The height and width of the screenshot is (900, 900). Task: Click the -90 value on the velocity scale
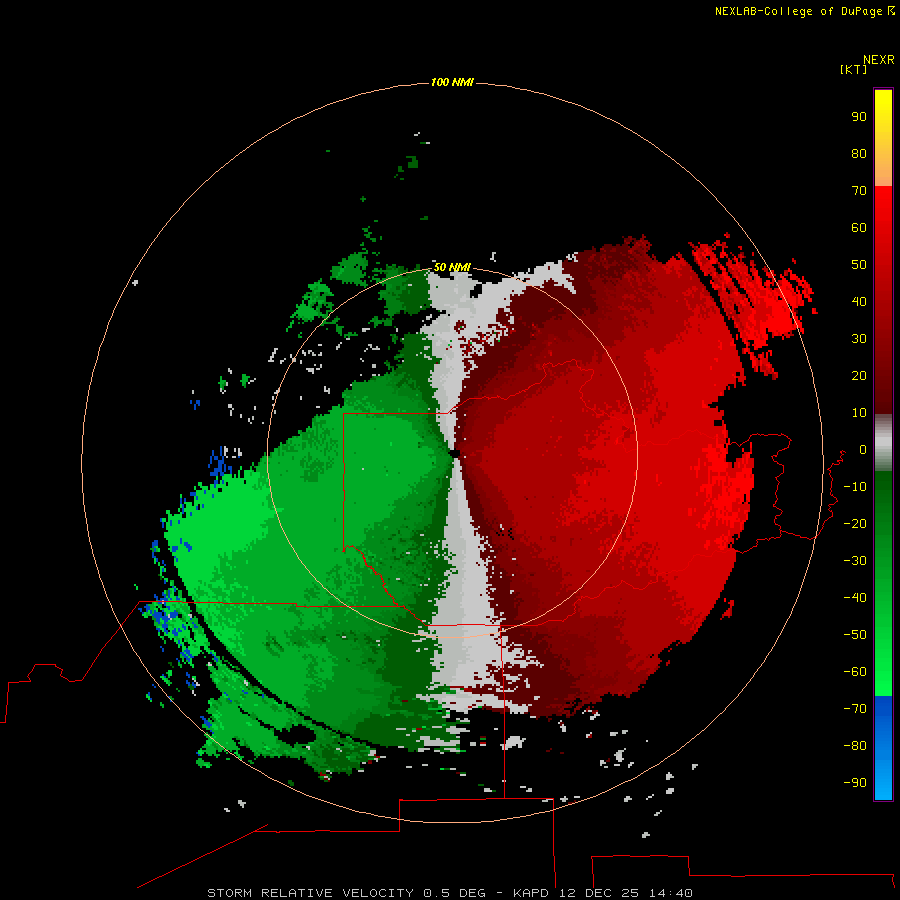[855, 783]
